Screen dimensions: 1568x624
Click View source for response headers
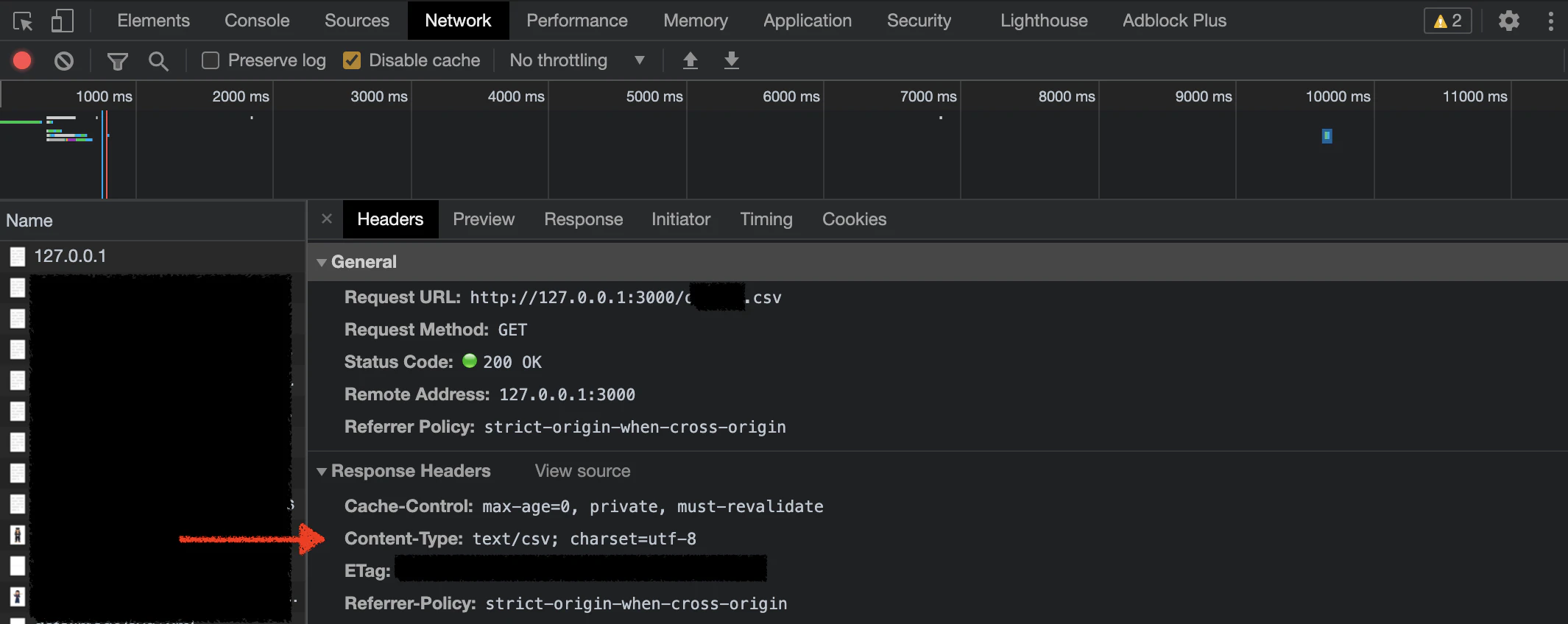(582, 471)
